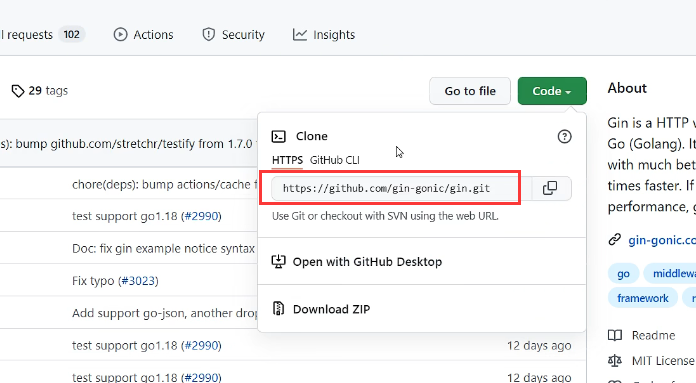Click the MIT License scale icon
This screenshot has height=383, width=696.
[x=615, y=360]
